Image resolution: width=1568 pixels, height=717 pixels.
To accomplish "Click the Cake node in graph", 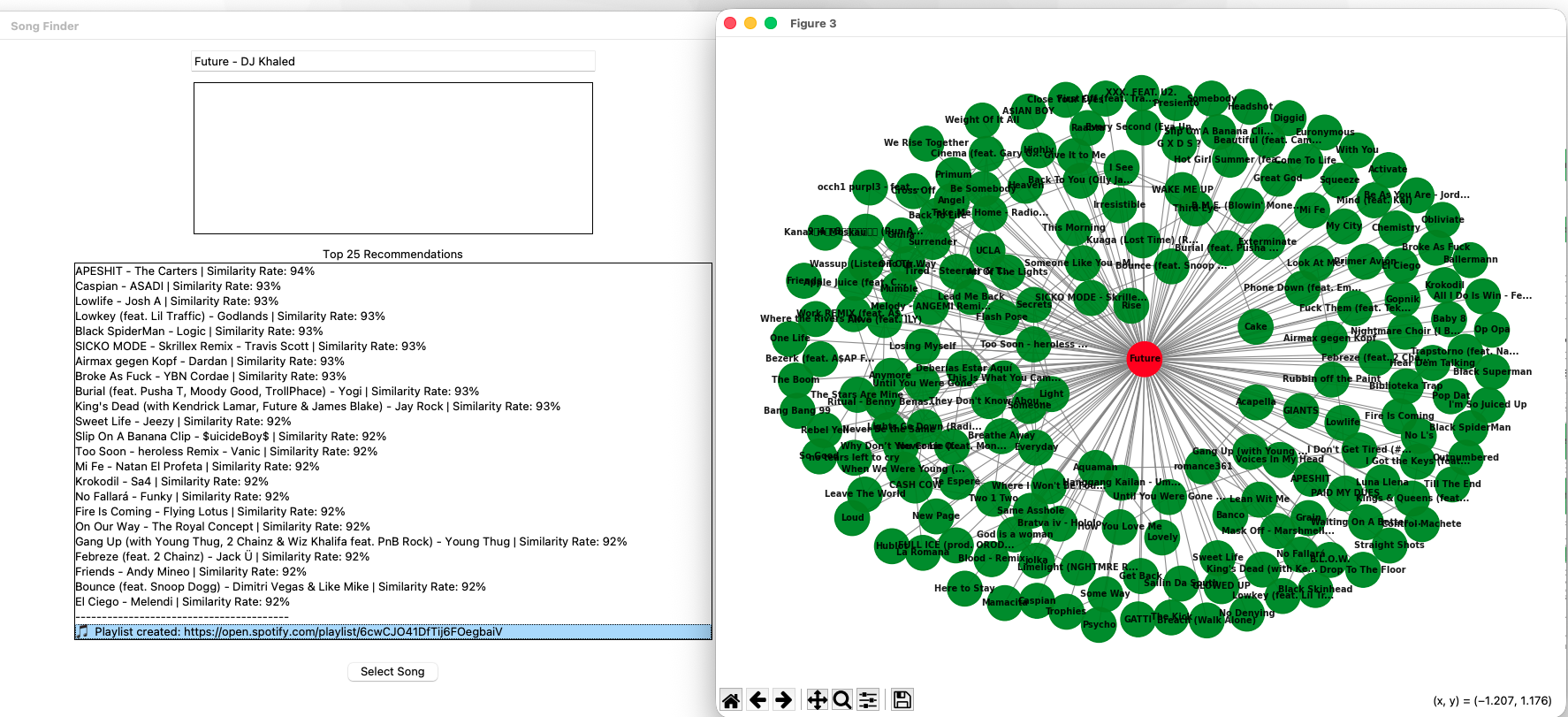I will [1255, 326].
